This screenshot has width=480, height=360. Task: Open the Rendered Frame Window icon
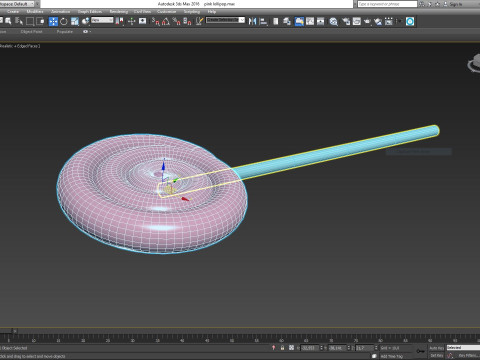(357, 22)
